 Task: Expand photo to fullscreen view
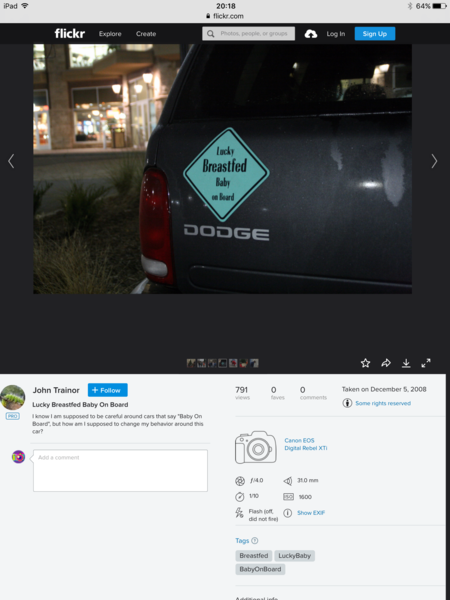point(426,363)
